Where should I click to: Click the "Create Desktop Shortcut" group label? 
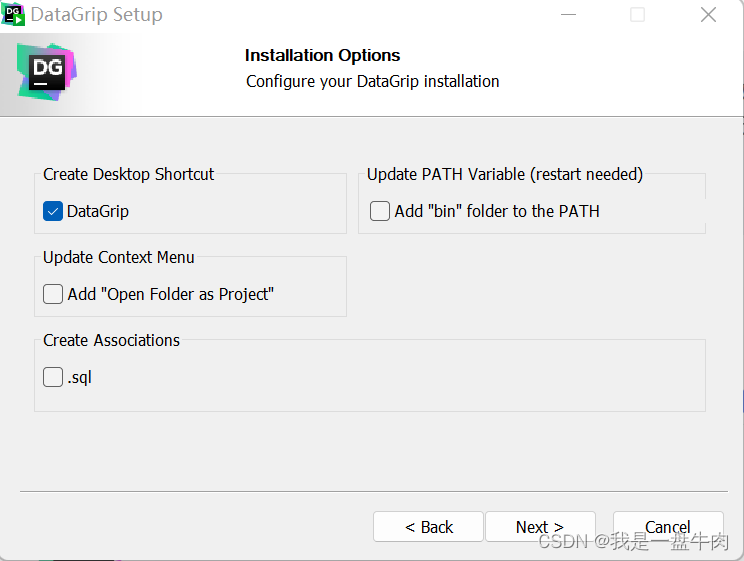(x=128, y=174)
